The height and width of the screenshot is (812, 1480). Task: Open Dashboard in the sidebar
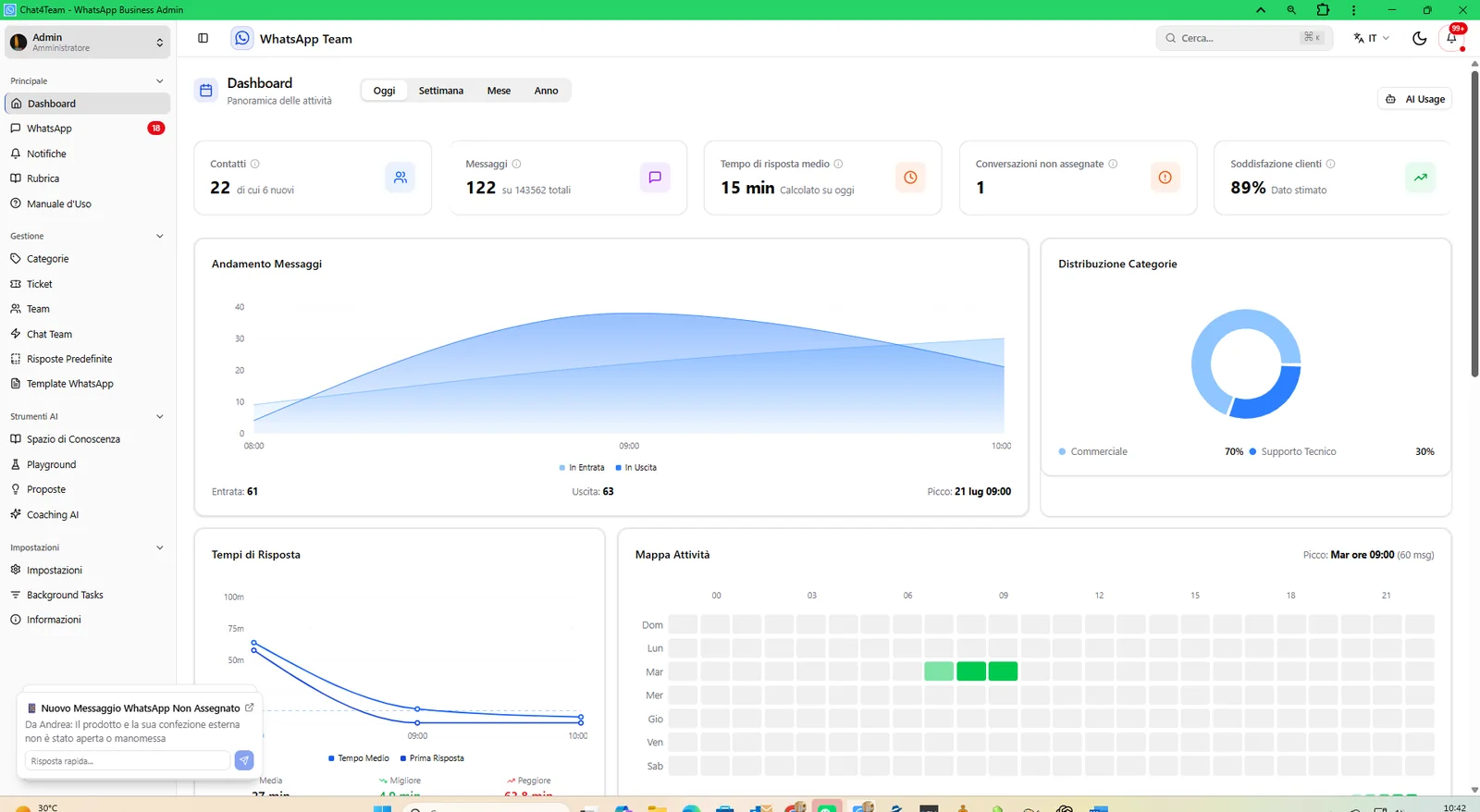click(x=88, y=104)
